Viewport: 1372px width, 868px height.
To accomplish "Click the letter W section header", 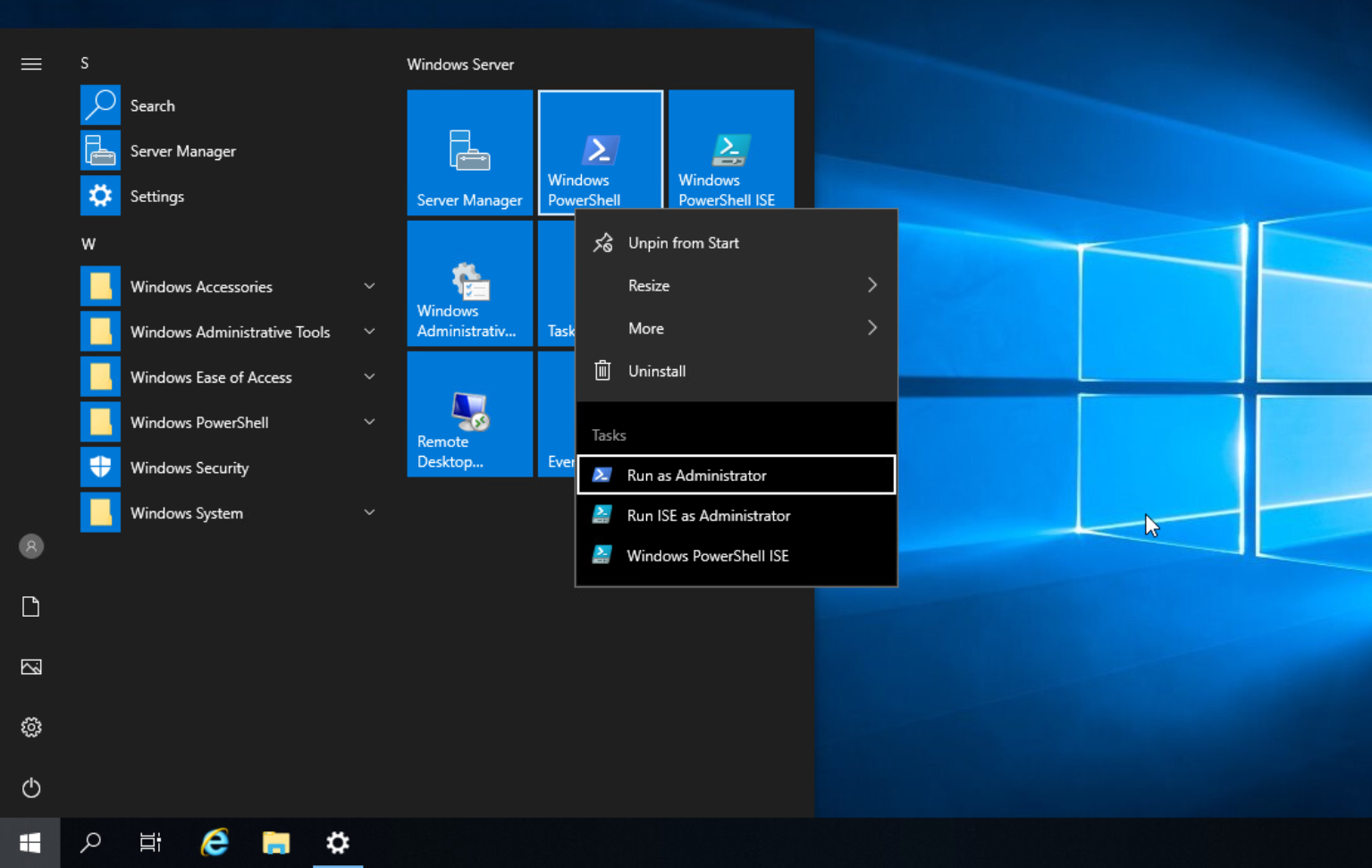I will (88, 244).
